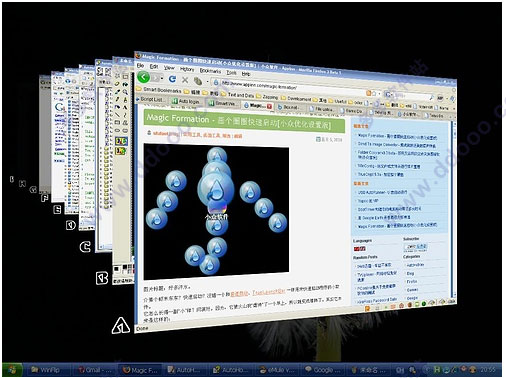This screenshot has height=378, width=506.
Task: Open the Tools menu in Firefox
Action: click(x=231, y=72)
